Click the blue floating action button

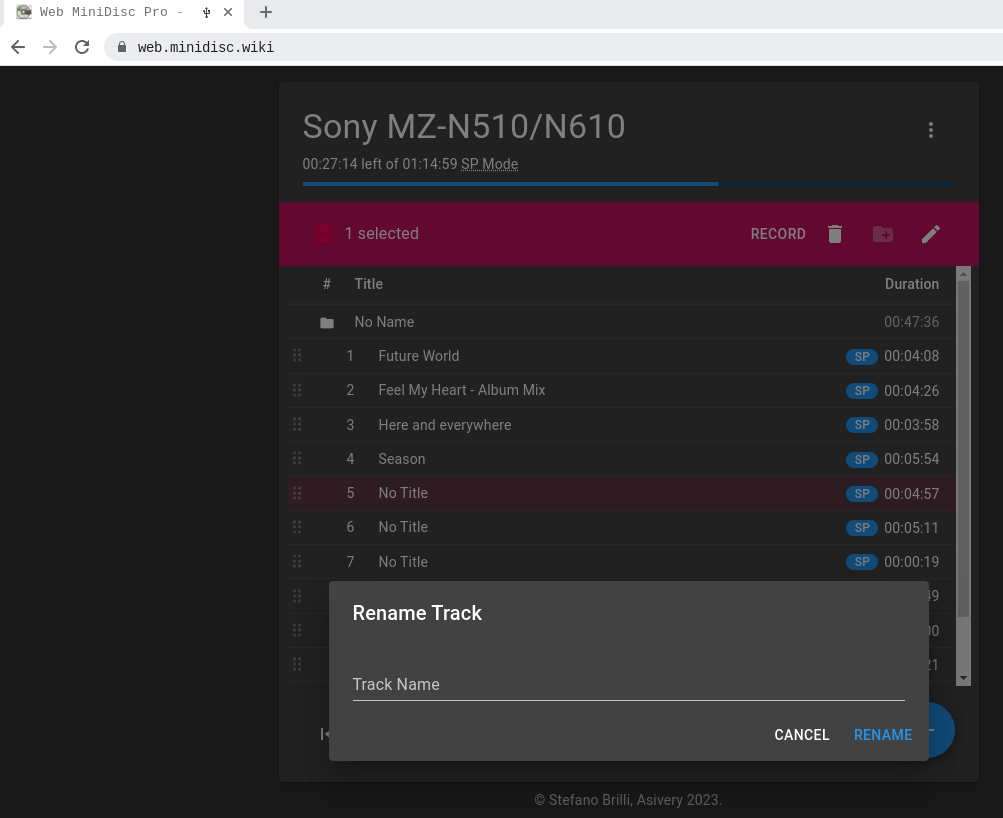tap(940, 730)
